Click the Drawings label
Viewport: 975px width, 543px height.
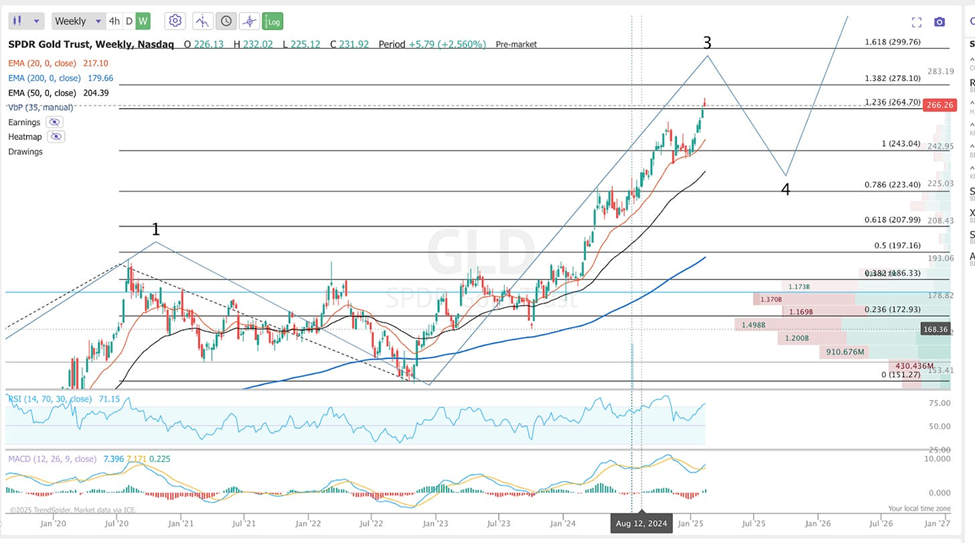[x=25, y=152]
